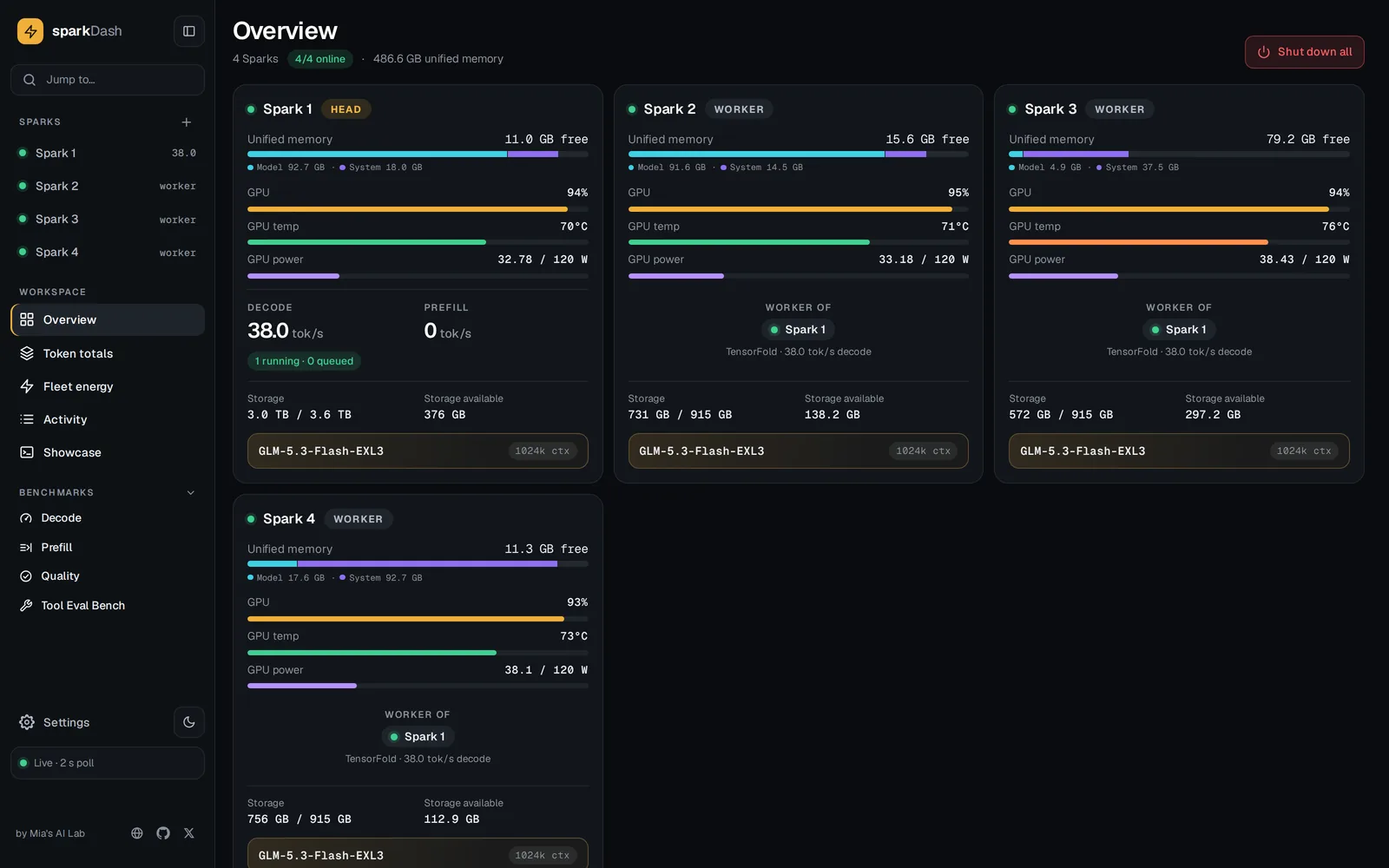Click the GLM-5.3-Flash-EXL3 model in Spark 3 card
Viewport: 1389px width, 868px height.
coord(1179,451)
